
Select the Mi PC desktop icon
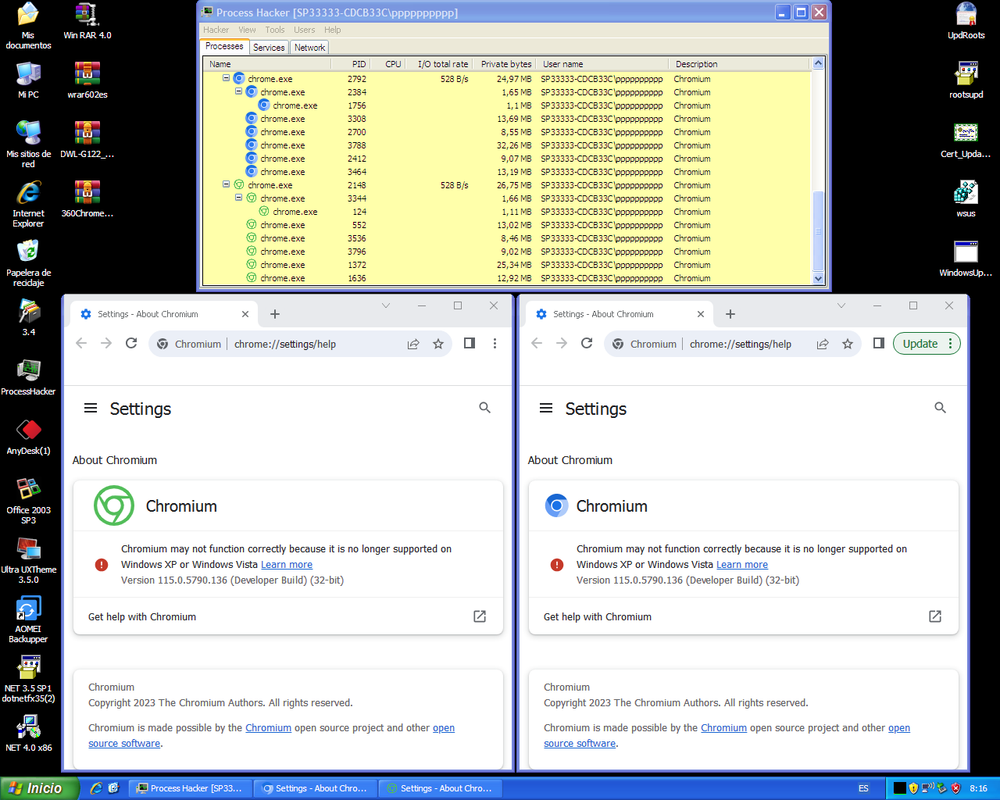[28, 80]
